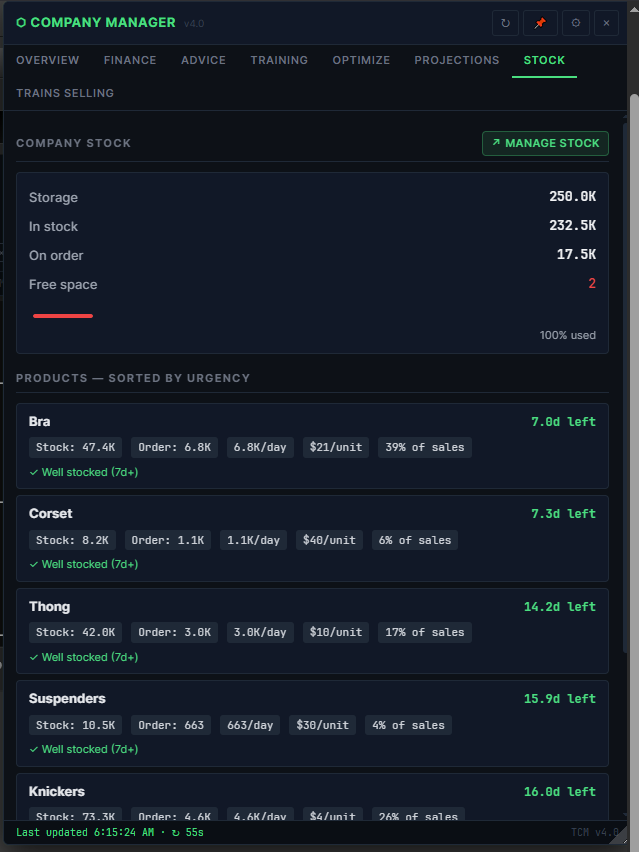The height and width of the screenshot is (852, 639).
Task: Click the refresh icon in header
Action: click(x=505, y=23)
